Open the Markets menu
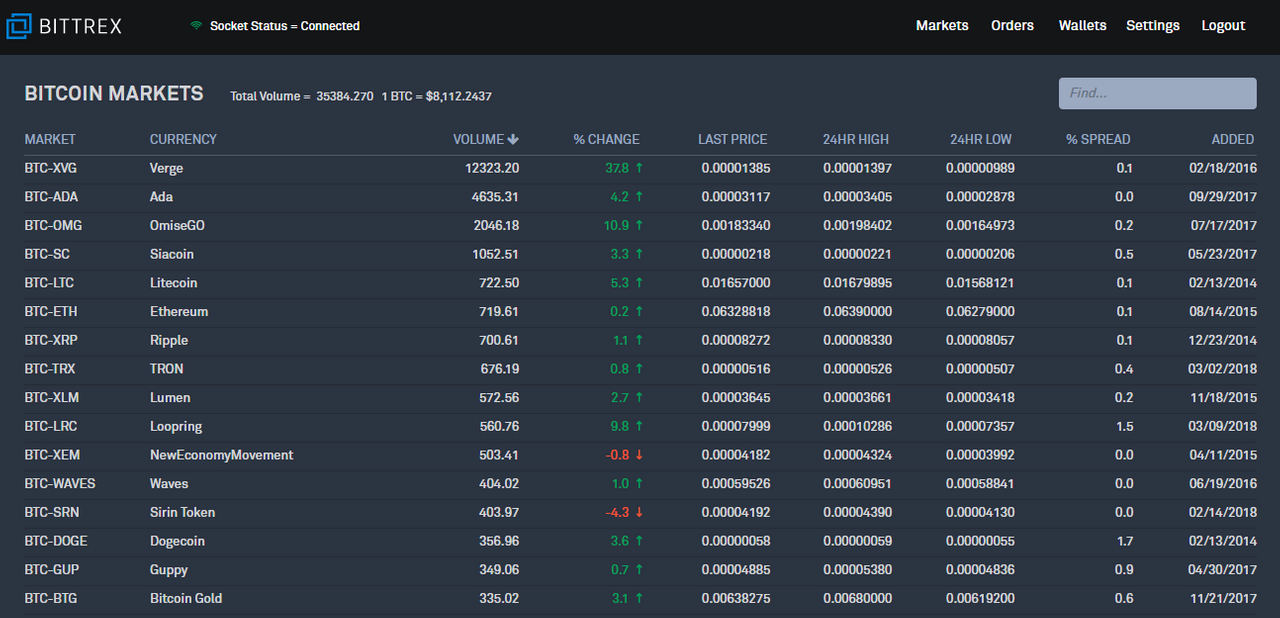 coord(942,26)
